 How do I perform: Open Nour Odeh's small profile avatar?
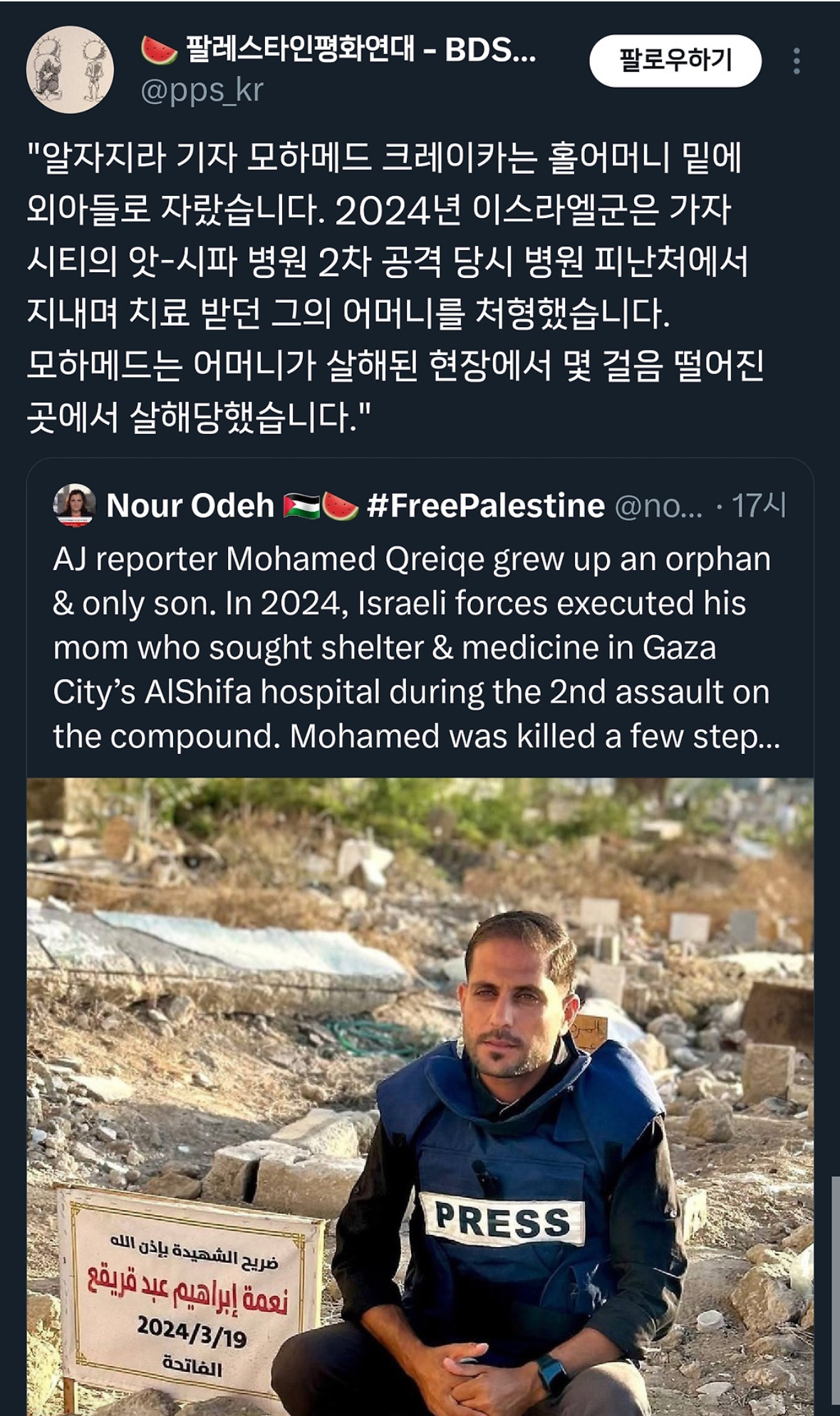(74, 505)
